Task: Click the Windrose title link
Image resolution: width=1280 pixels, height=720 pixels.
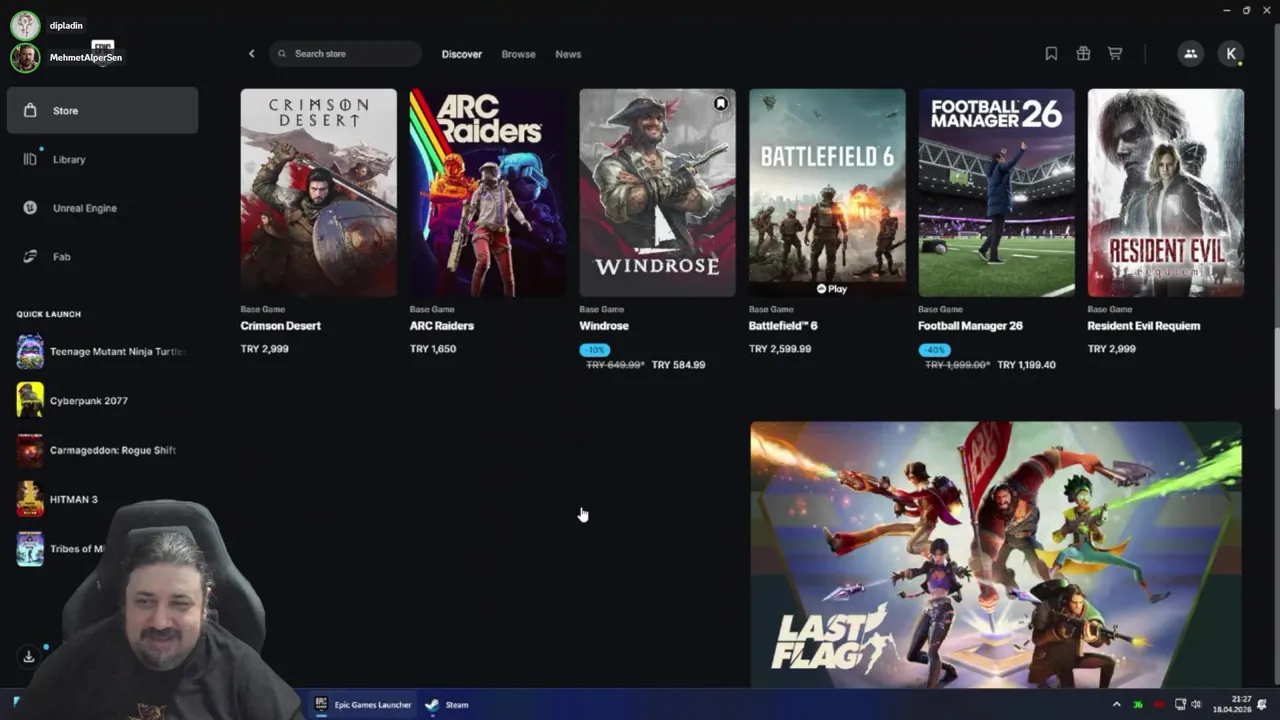Action: 604,326
